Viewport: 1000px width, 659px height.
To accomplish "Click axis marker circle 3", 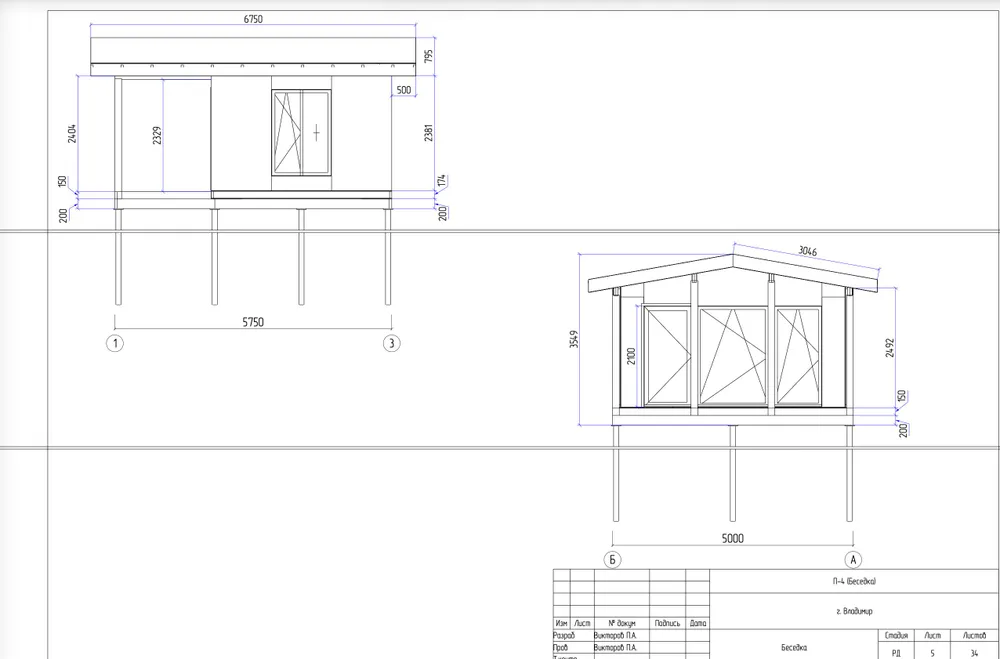I will pos(392,344).
